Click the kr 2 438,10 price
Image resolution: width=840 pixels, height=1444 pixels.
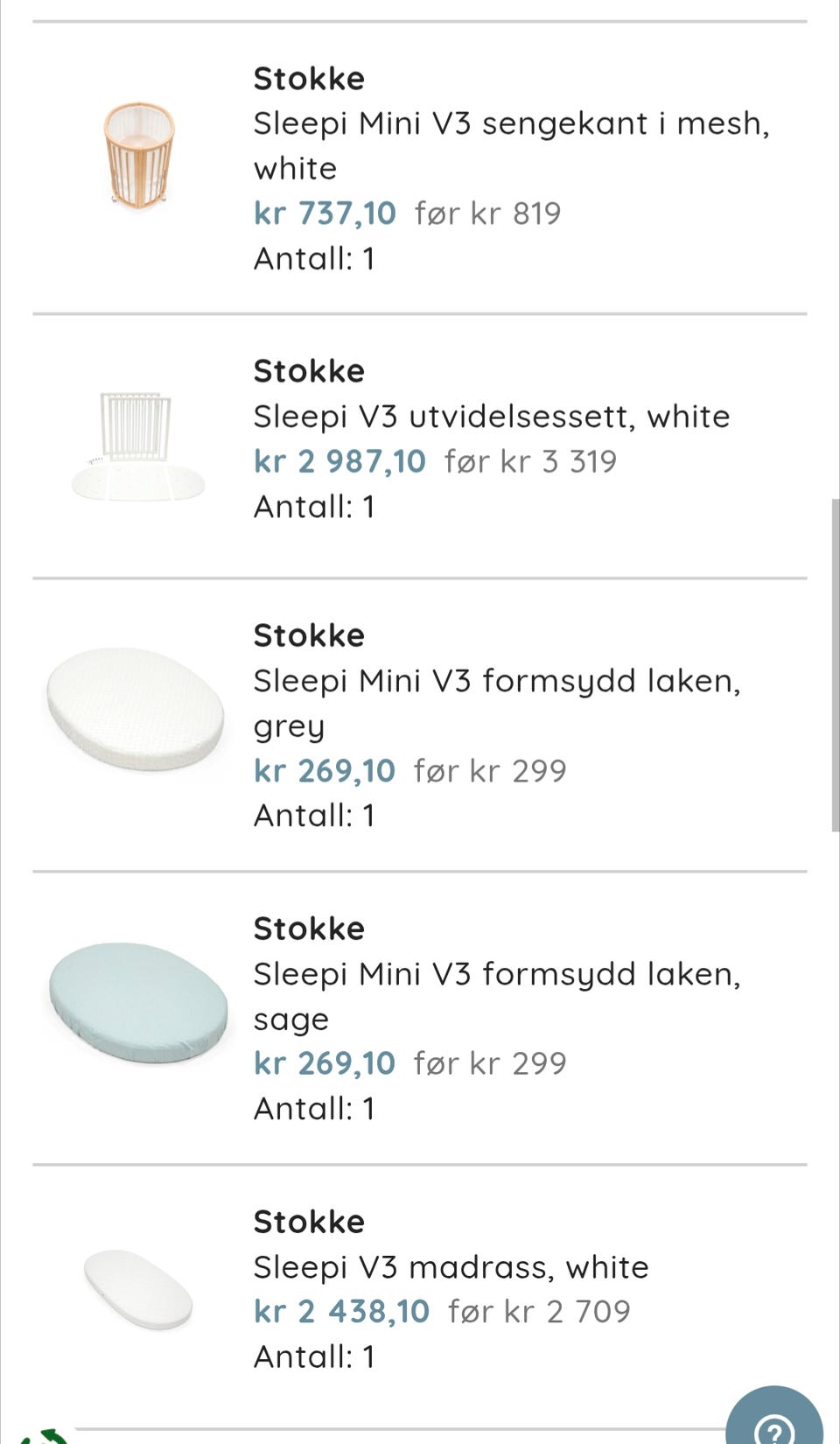click(x=341, y=1311)
